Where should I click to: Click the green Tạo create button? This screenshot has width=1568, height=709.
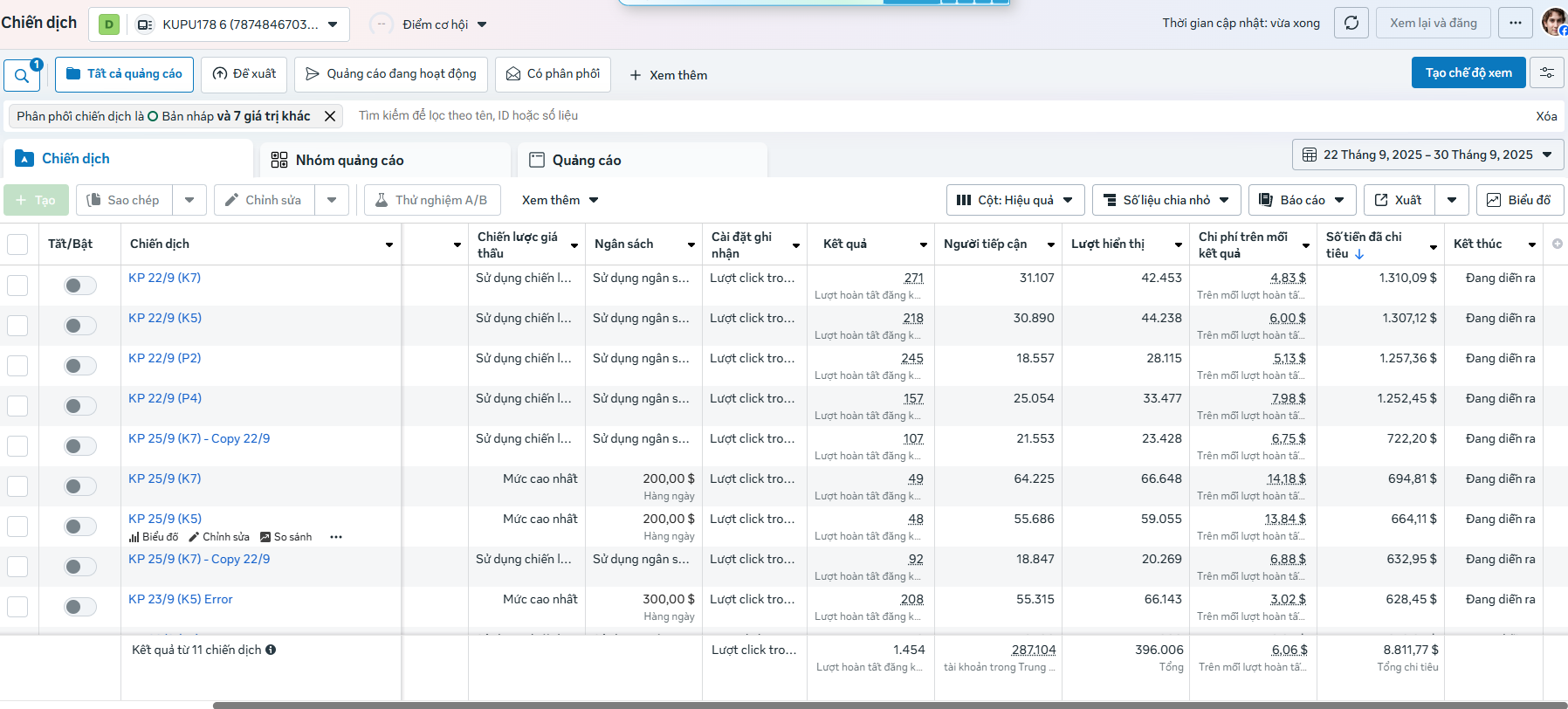[x=36, y=200]
